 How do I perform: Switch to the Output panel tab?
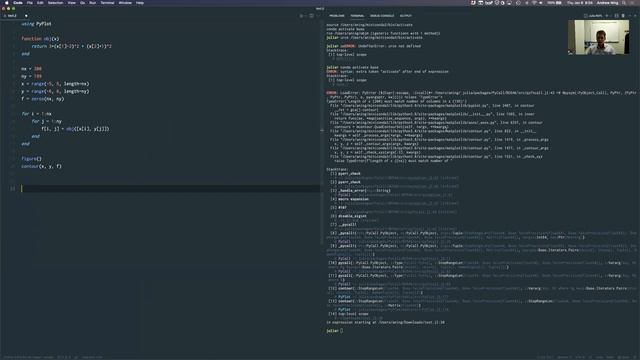[406, 16]
